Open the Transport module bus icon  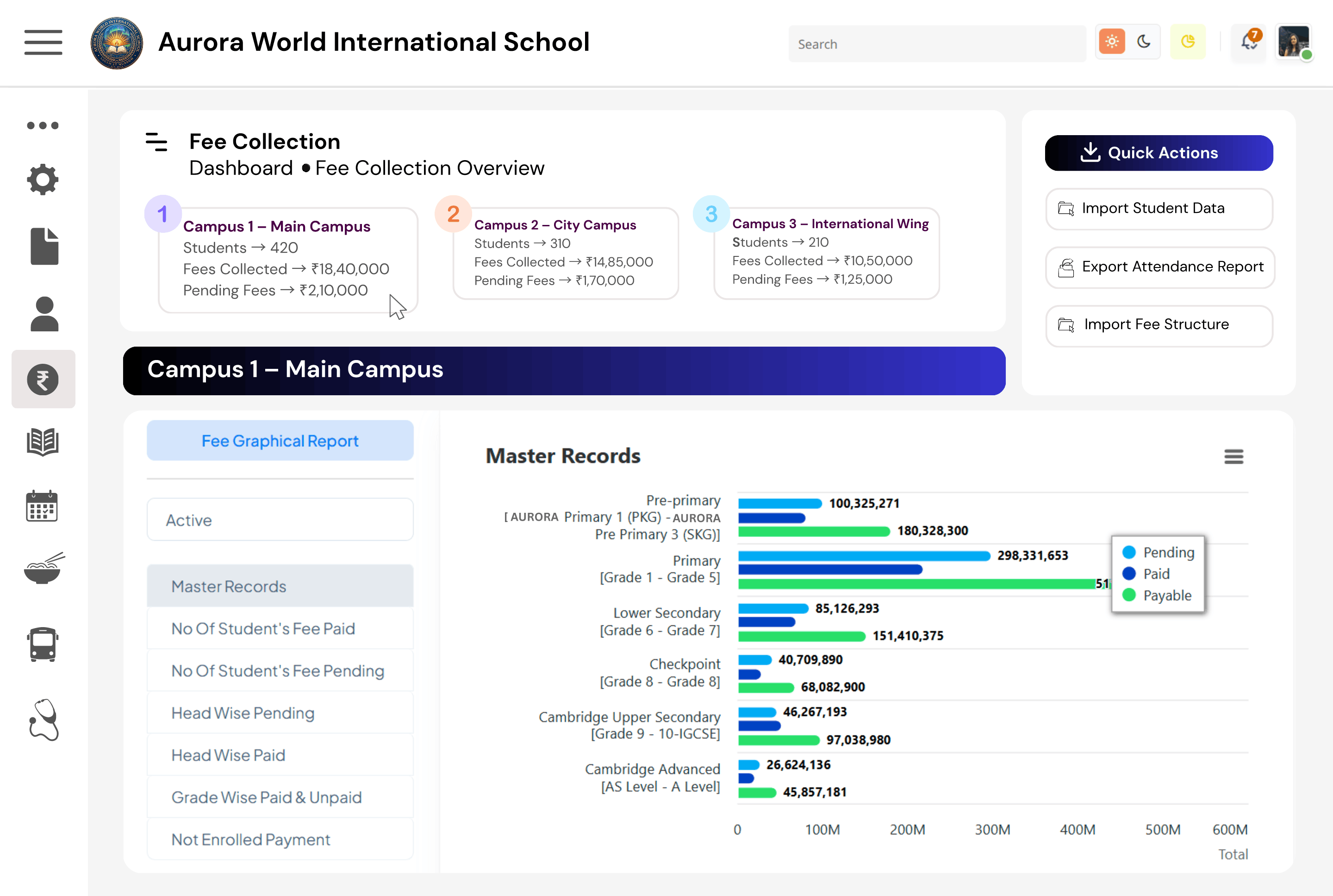43,645
